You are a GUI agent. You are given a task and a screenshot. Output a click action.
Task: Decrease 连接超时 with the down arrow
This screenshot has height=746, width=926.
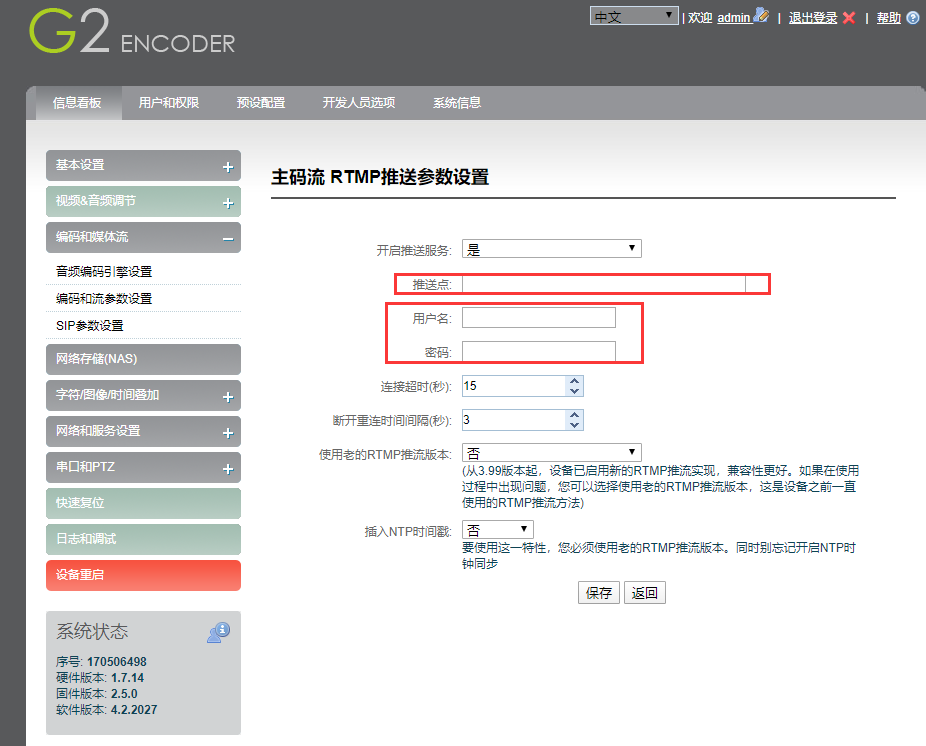click(x=575, y=391)
